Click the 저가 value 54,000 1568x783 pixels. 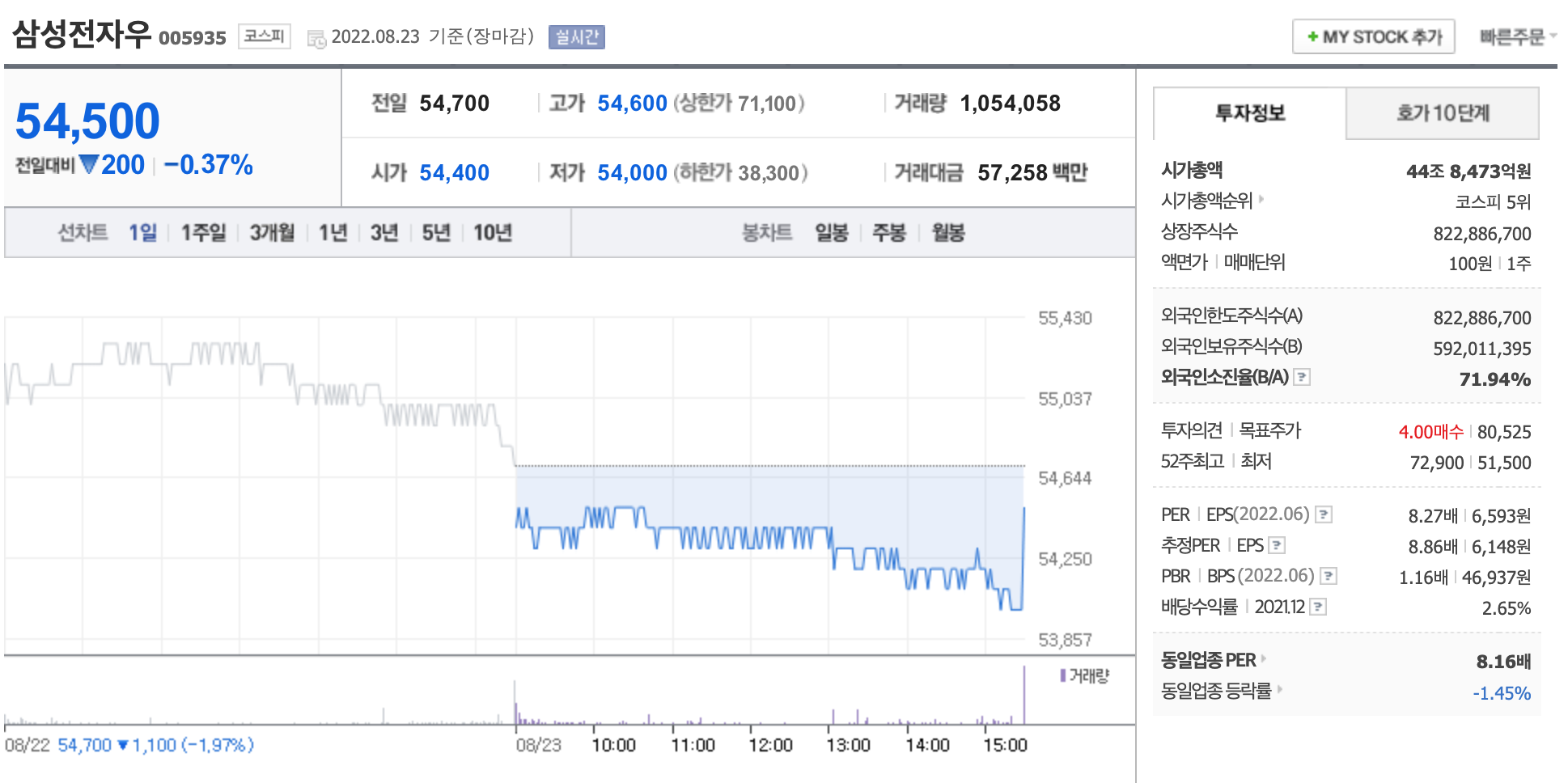point(632,173)
